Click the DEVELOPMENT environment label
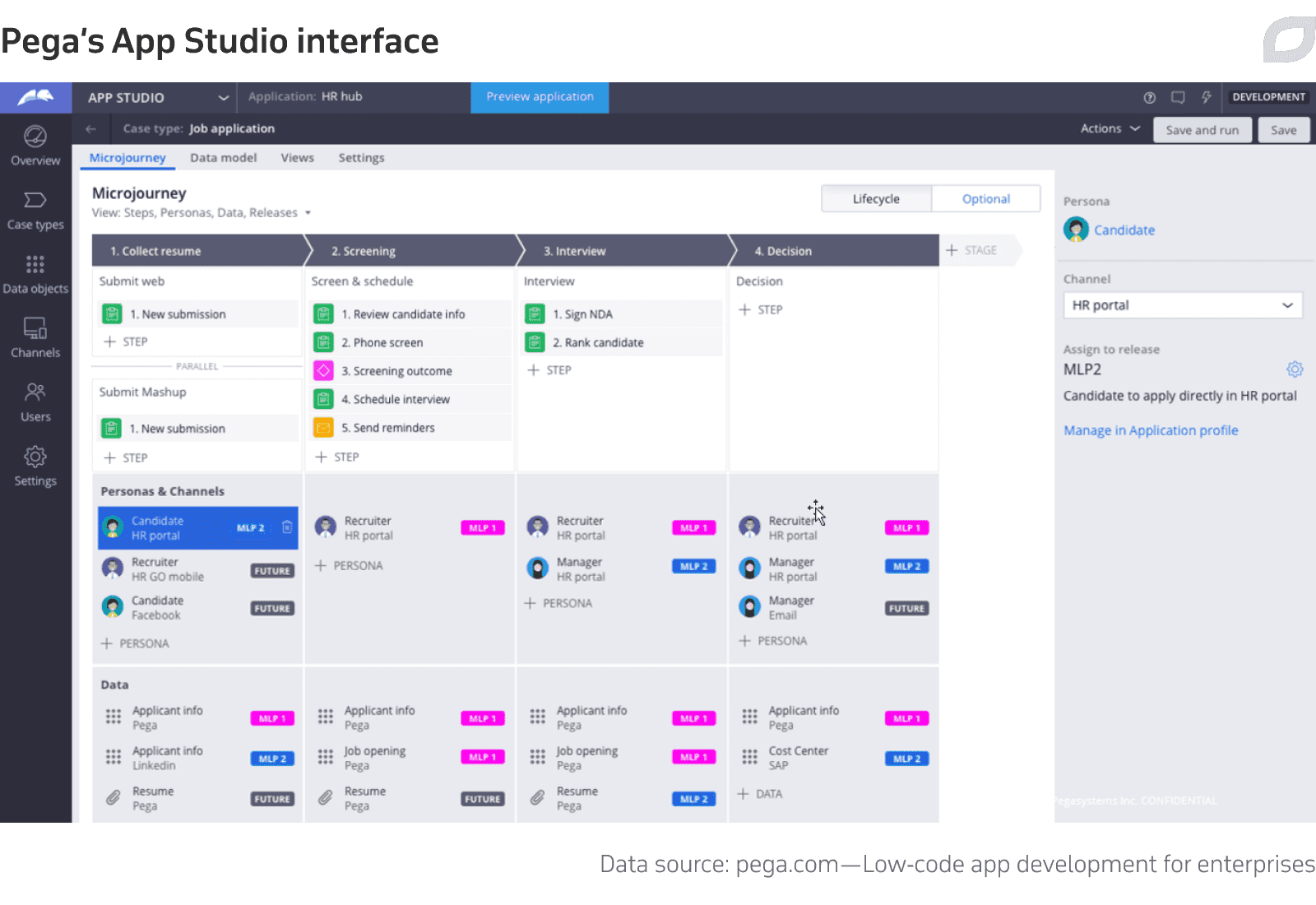This screenshot has width=1316, height=905. [x=1268, y=97]
